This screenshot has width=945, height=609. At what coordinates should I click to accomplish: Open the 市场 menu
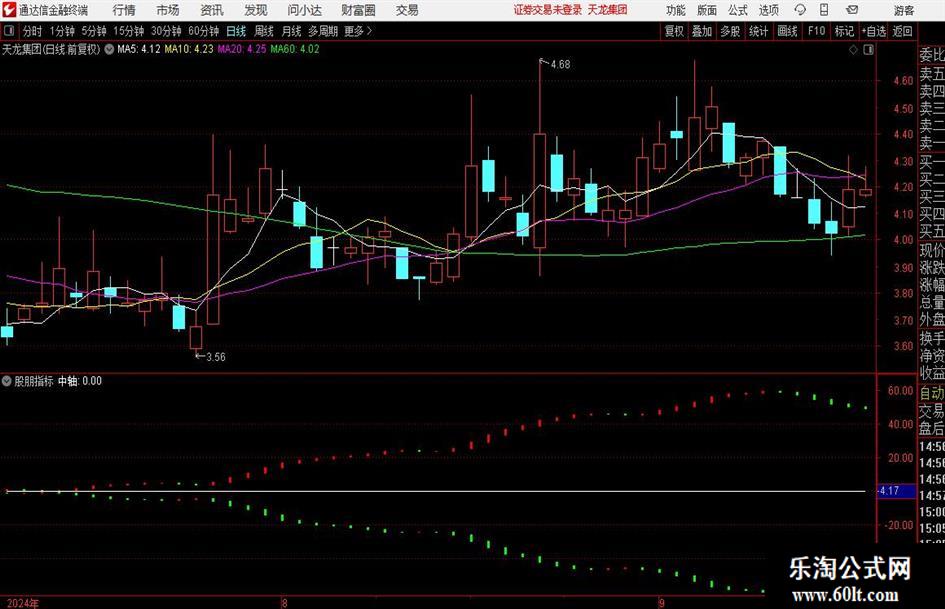[168, 10]
